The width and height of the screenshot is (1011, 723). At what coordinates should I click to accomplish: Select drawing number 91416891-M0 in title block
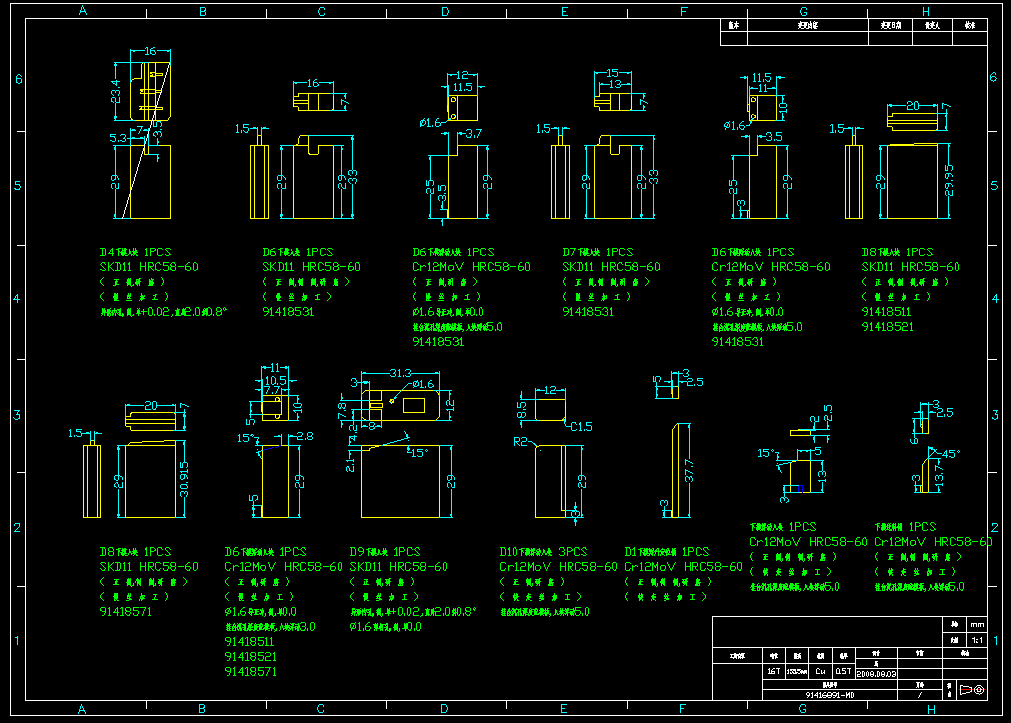[x=830, y=695]
